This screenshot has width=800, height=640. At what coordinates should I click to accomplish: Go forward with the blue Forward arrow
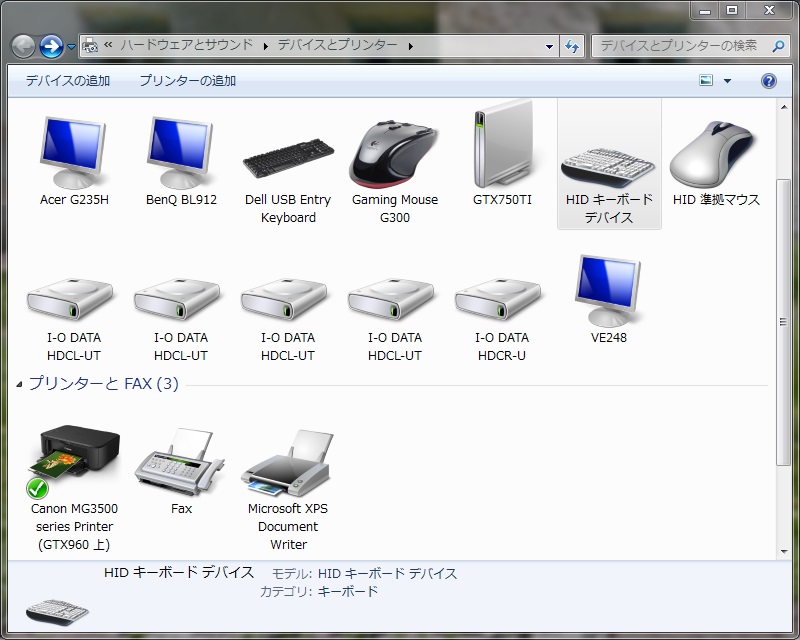tap(51, 46)
